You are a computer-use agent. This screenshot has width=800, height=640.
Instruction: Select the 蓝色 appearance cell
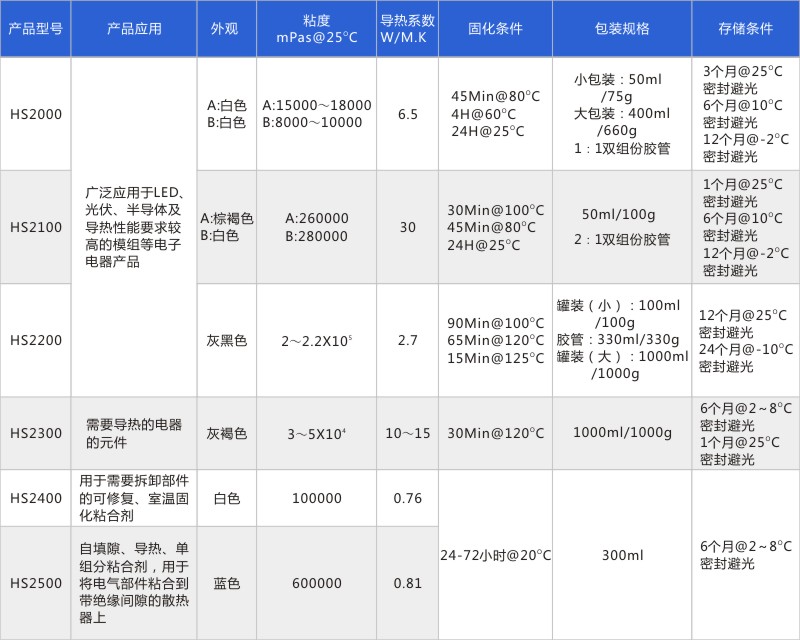(x=226, y=583)
